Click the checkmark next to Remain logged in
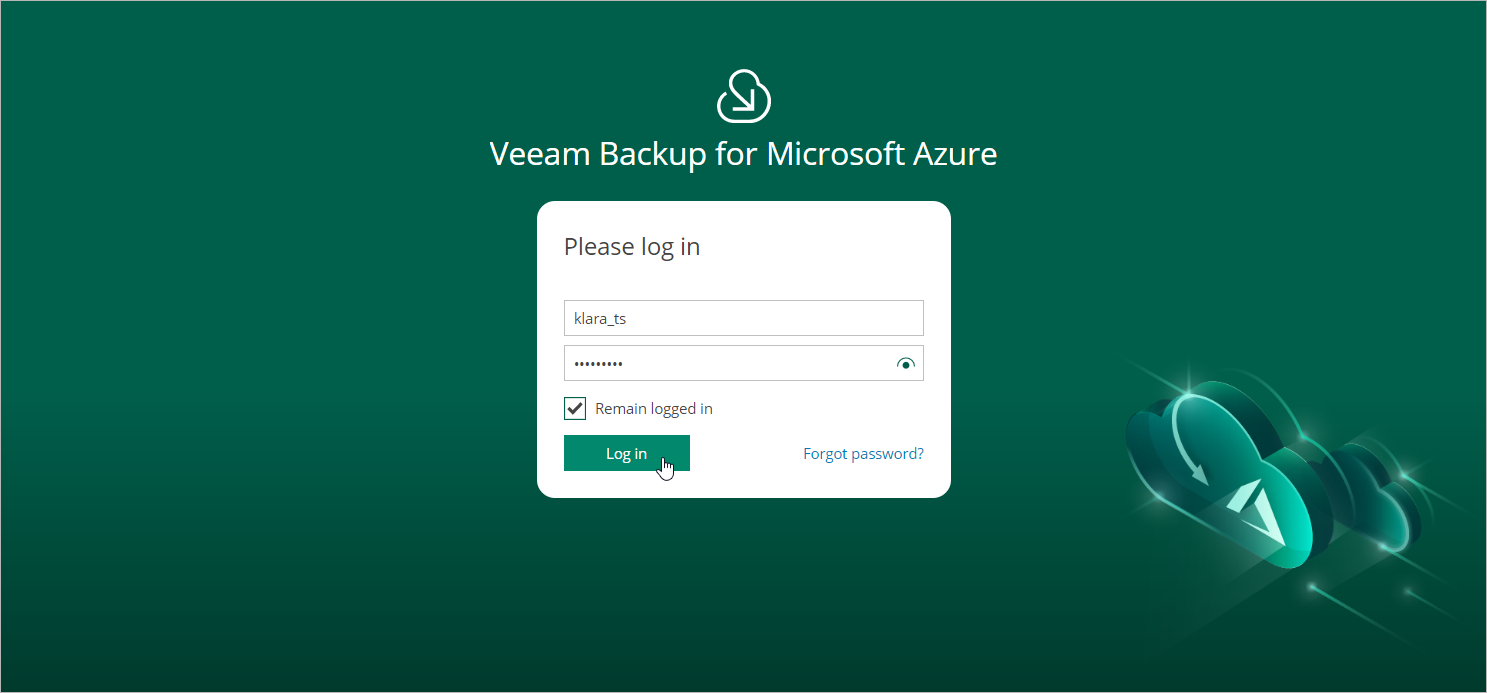This screenshot has height=693, width=1487. pyautogui.click(x=575, y=409)
